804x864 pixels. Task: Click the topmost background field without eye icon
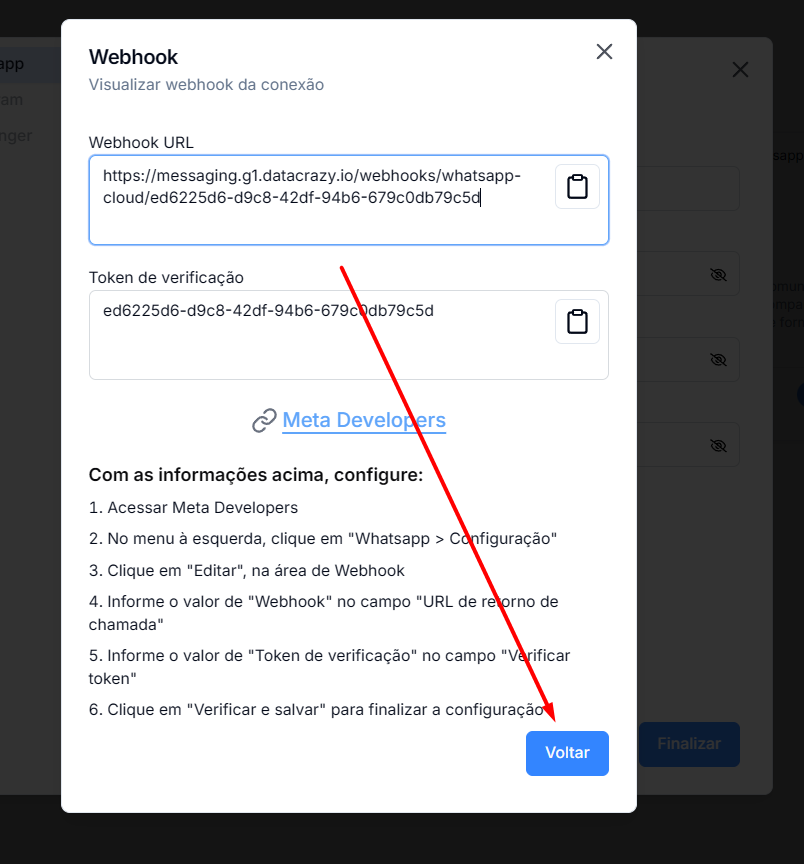coord(688,188)
